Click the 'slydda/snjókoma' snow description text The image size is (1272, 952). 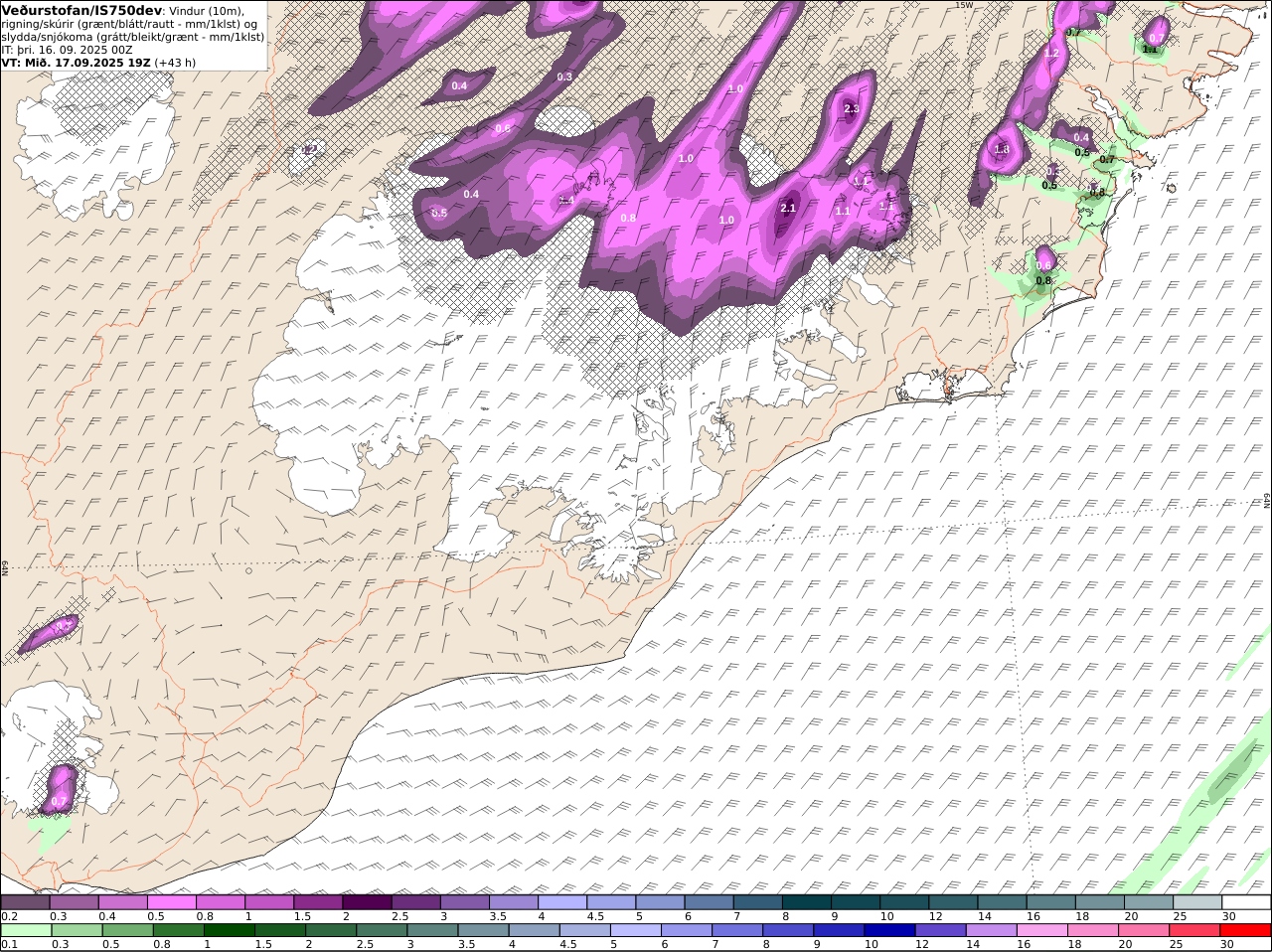click(48, 36)
